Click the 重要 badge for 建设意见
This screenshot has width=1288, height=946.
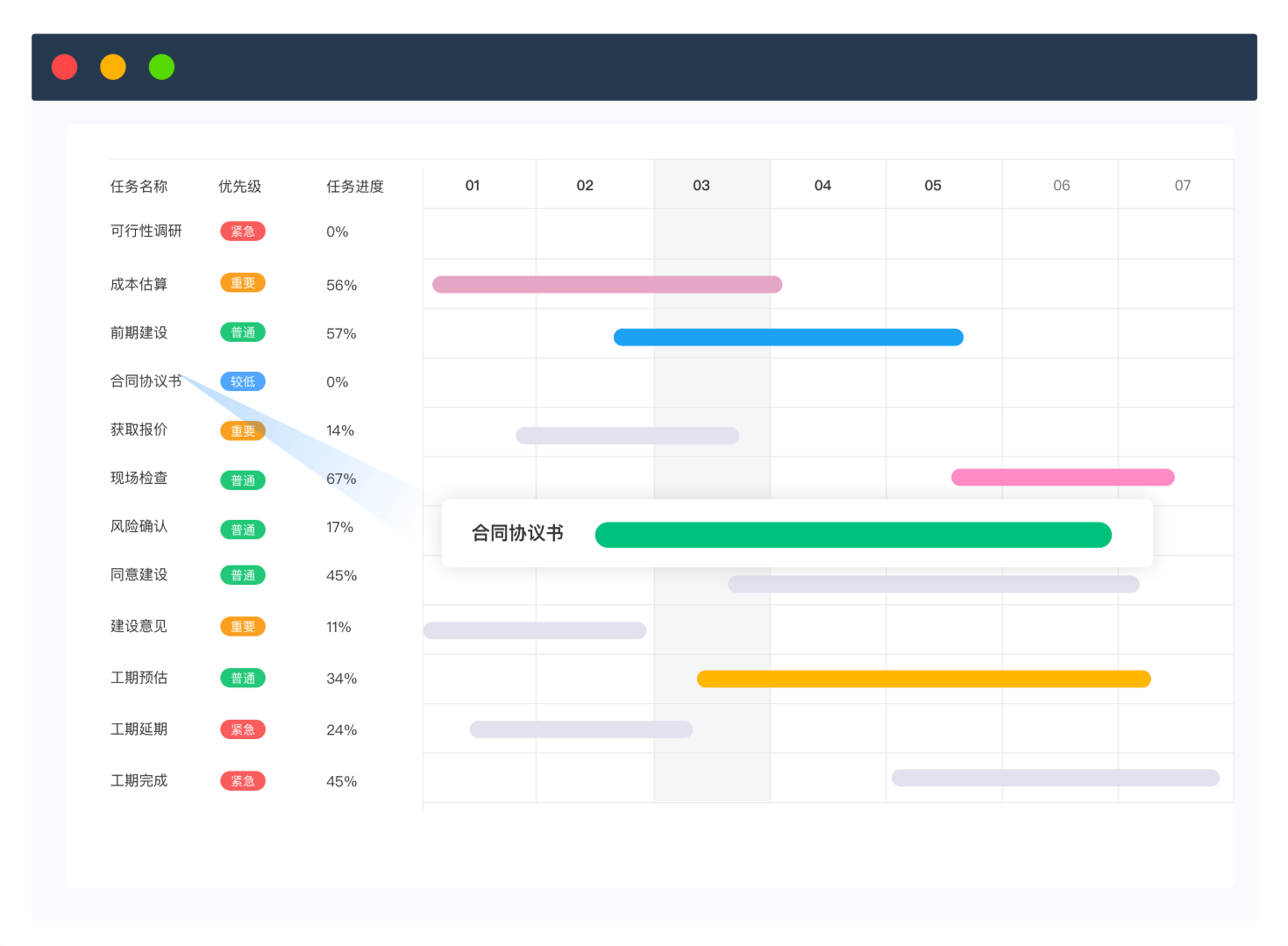pyautogui.click(x=243, y=627)
